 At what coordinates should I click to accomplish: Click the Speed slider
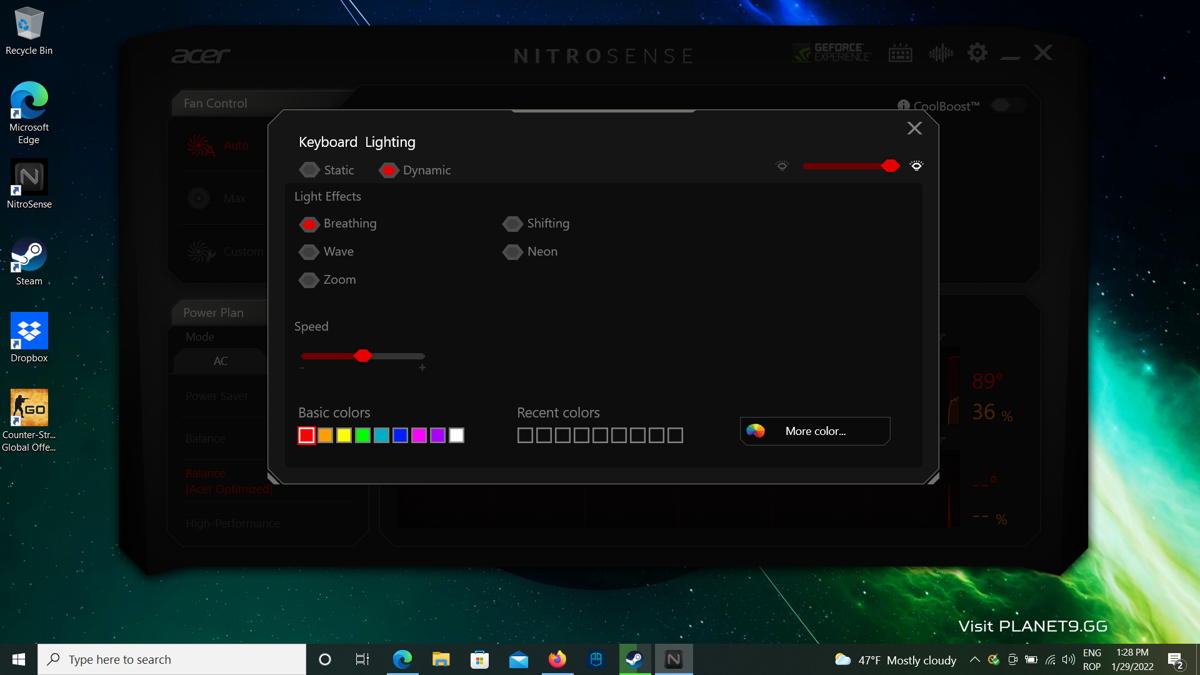point(363,356)
